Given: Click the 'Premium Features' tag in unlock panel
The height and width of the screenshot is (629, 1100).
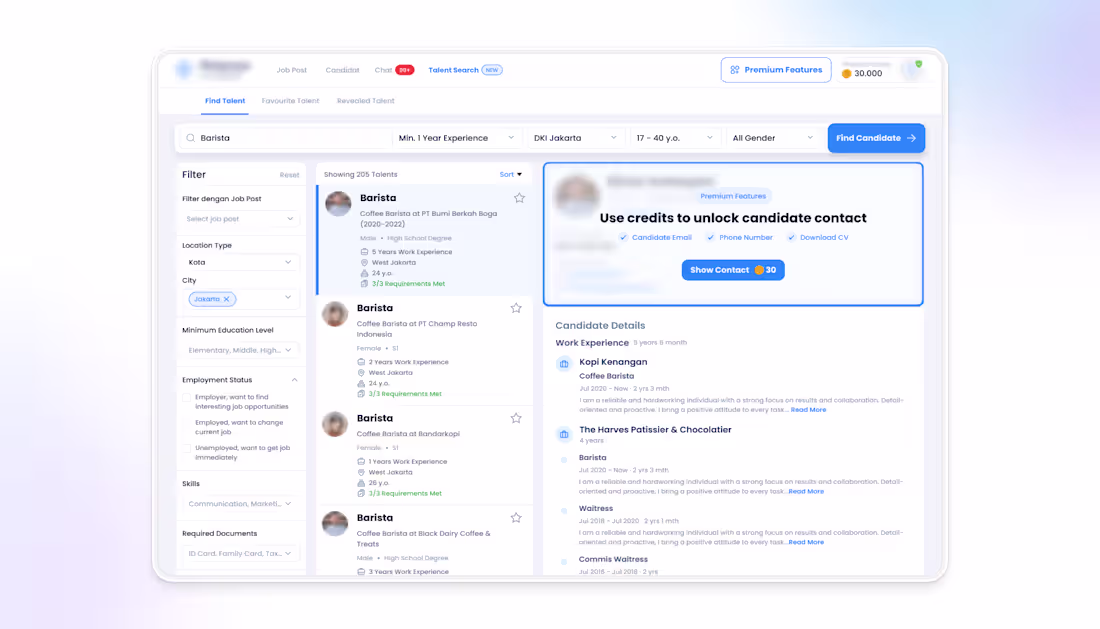Looking at the screenshot, I should click(733, 196).
